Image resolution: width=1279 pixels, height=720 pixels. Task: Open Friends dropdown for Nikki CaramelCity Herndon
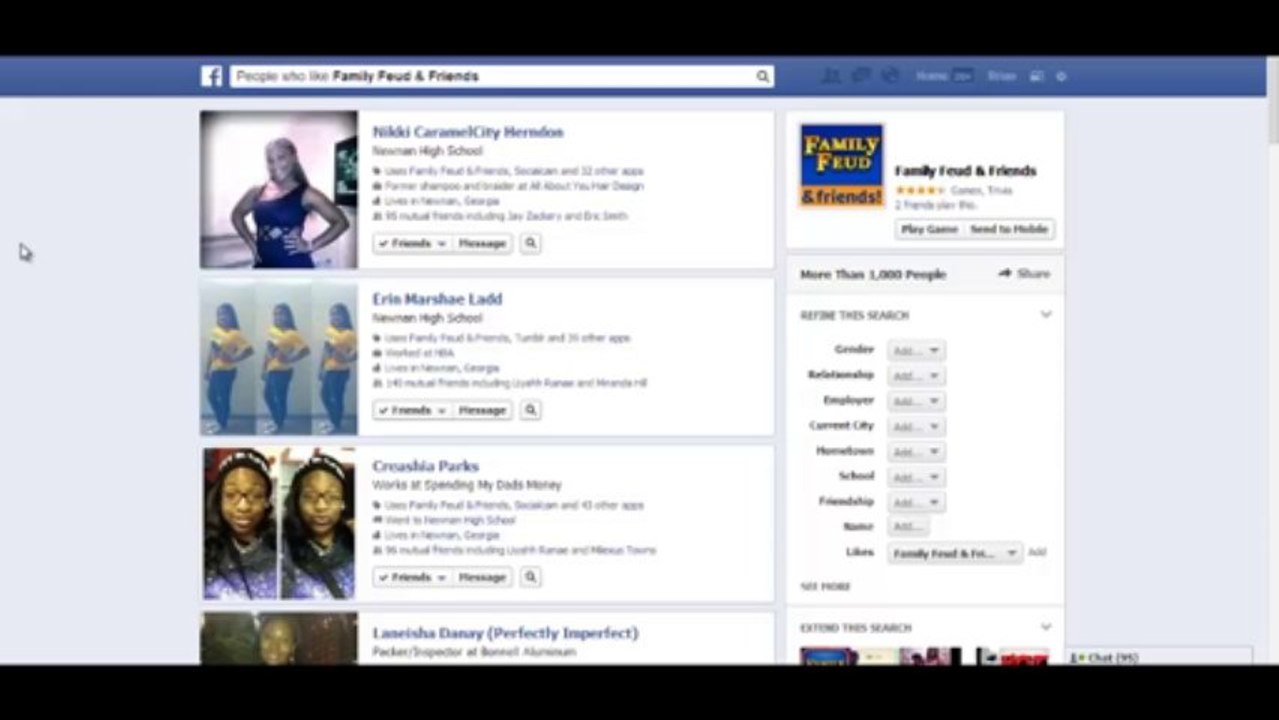tap(412, 243)
